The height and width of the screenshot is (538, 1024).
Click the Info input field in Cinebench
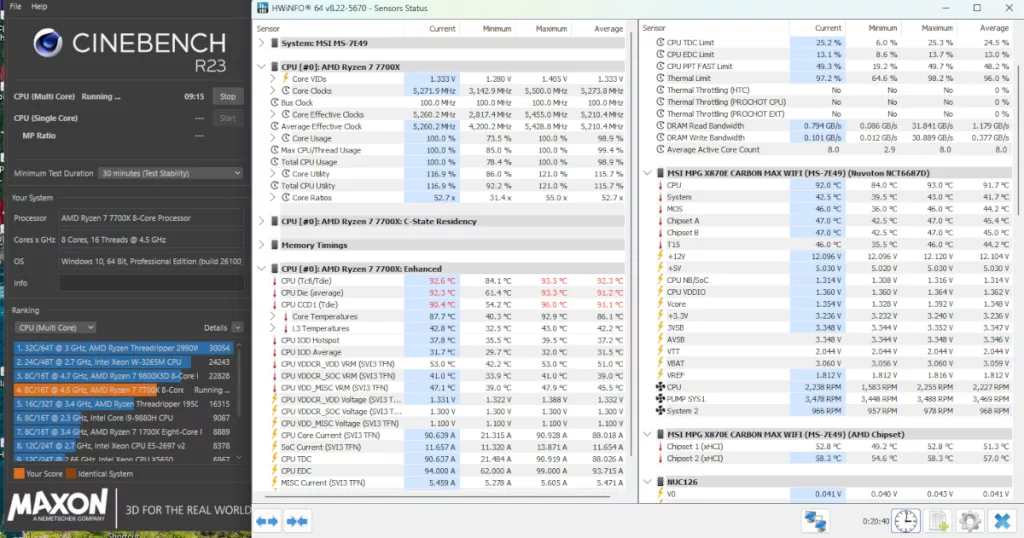tap(152, 283)
